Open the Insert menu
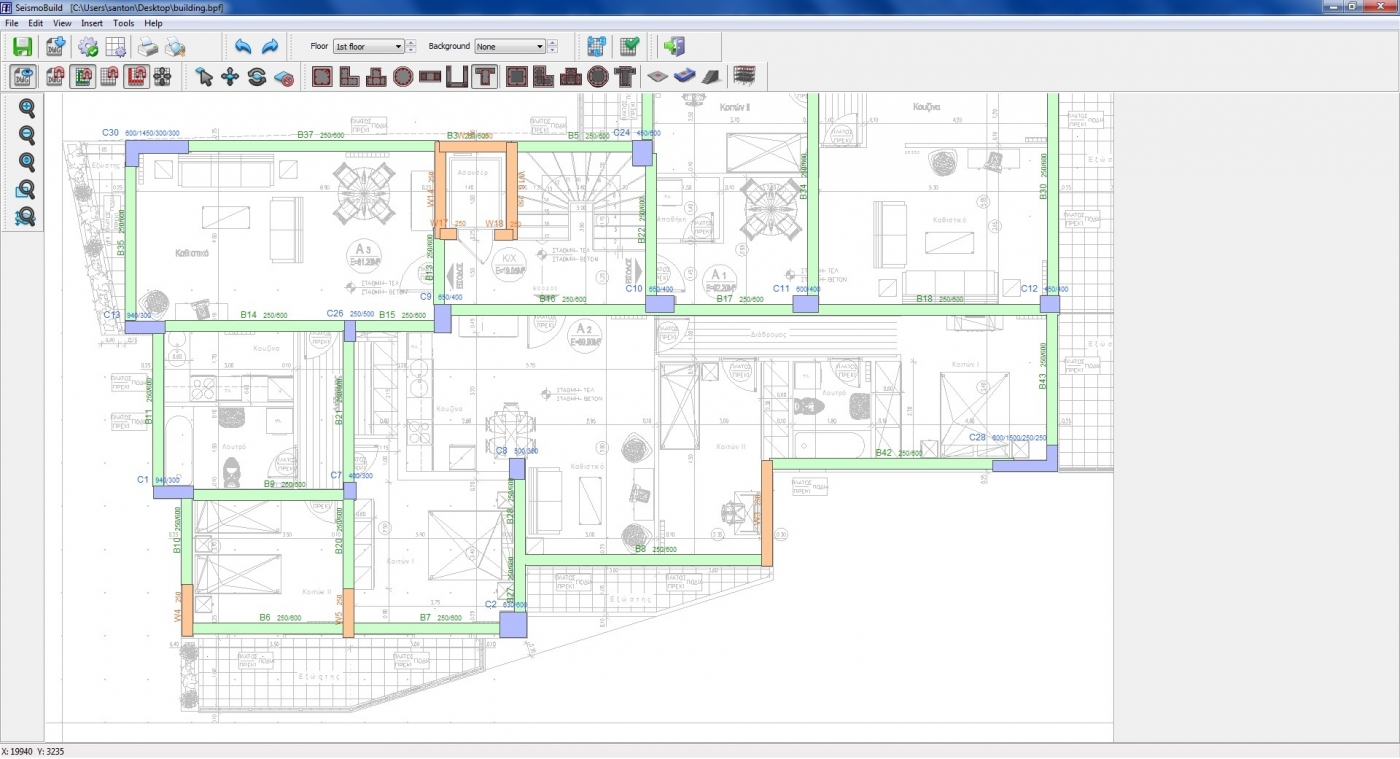Image resolution: width=1400 pixels, height=759 pixels. [91, 22]
